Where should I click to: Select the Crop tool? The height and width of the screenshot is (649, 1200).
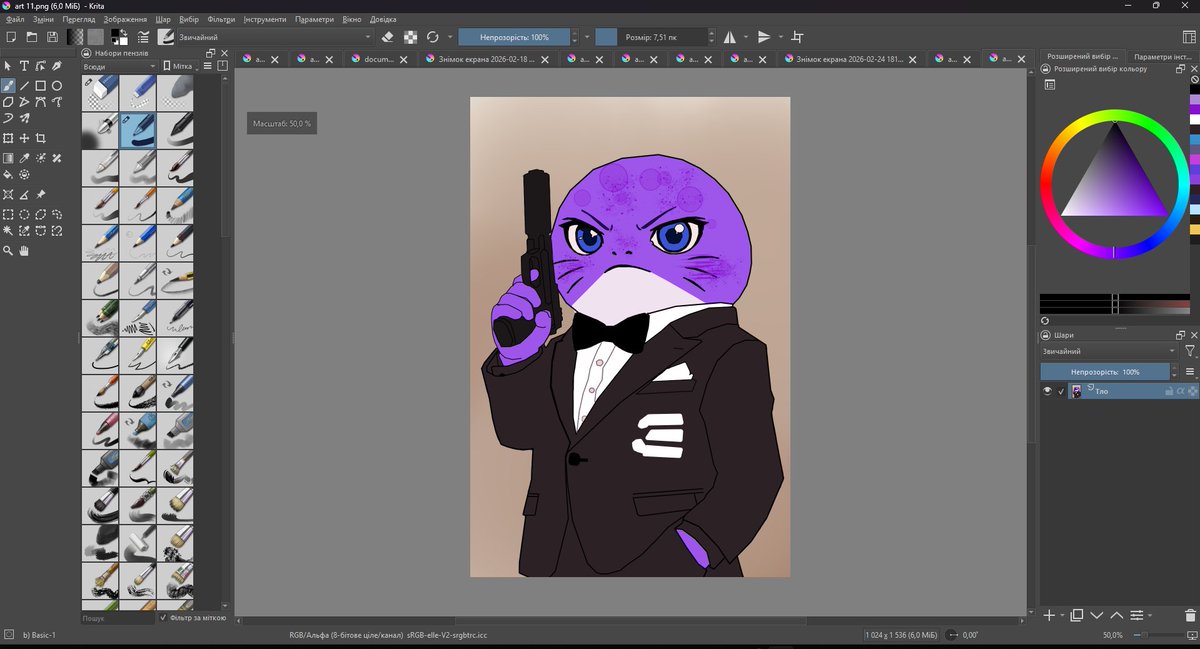point(40,138)
